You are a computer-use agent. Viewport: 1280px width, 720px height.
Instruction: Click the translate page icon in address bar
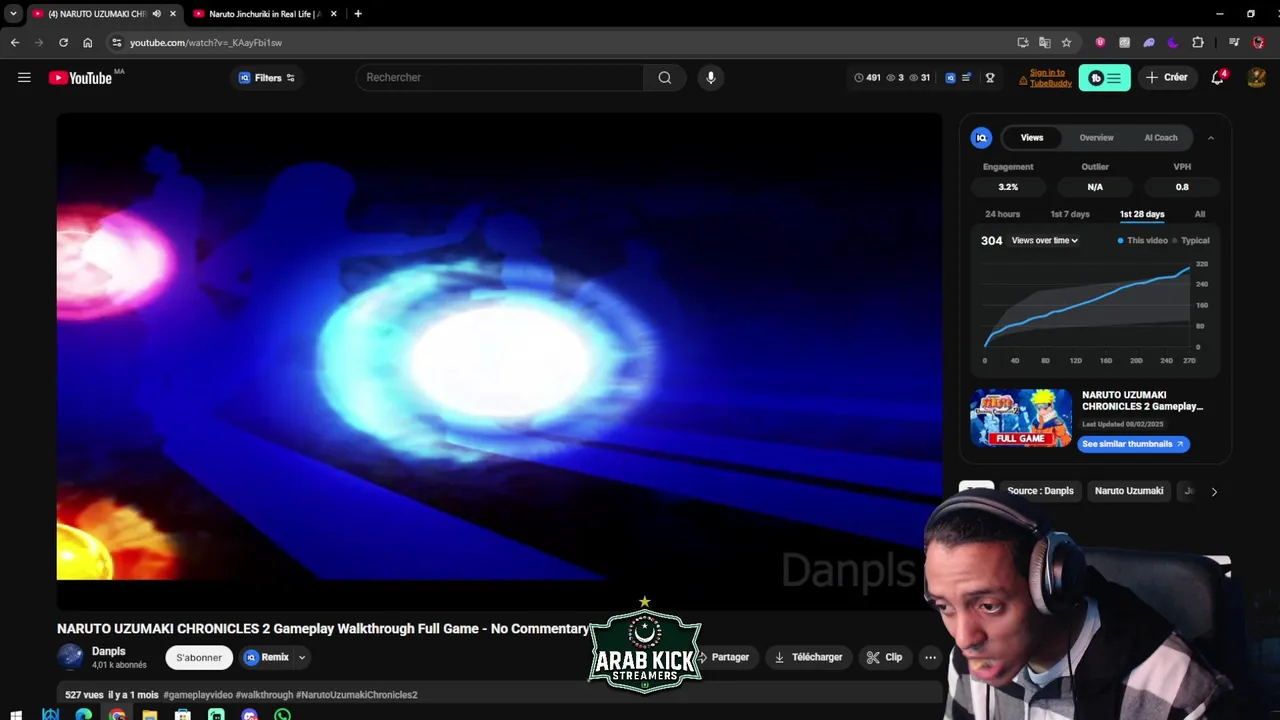[1045, 42]
